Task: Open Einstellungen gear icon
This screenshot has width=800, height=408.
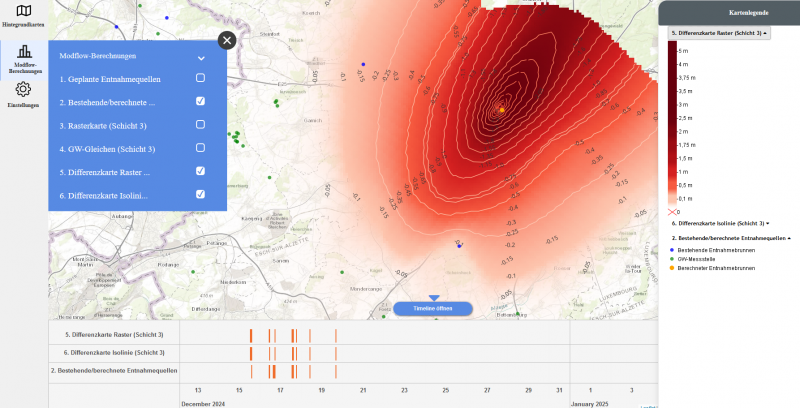Action: point(23,90)
